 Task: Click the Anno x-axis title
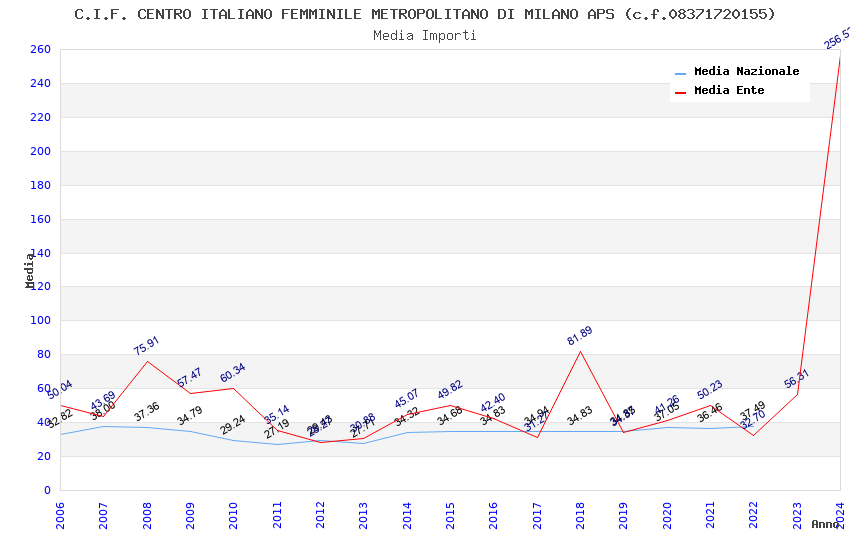tap(825, 524)
